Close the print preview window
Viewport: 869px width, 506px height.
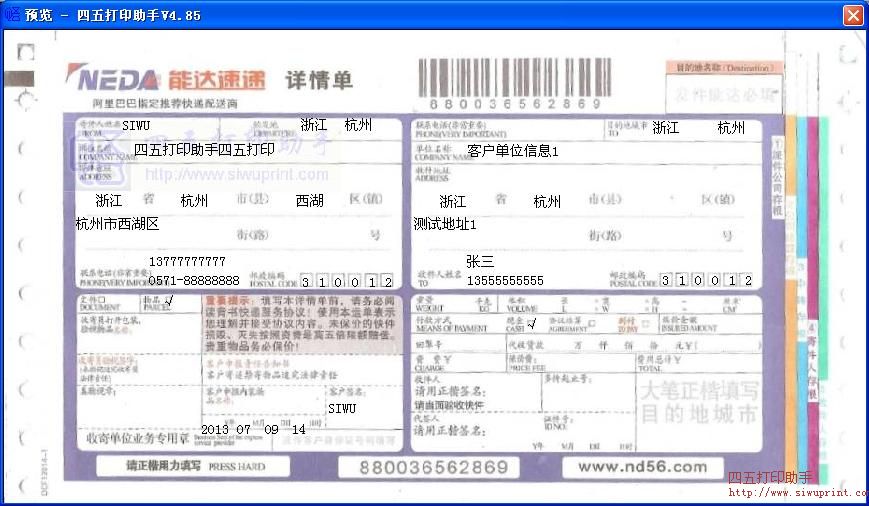click(x=852, y=15)
